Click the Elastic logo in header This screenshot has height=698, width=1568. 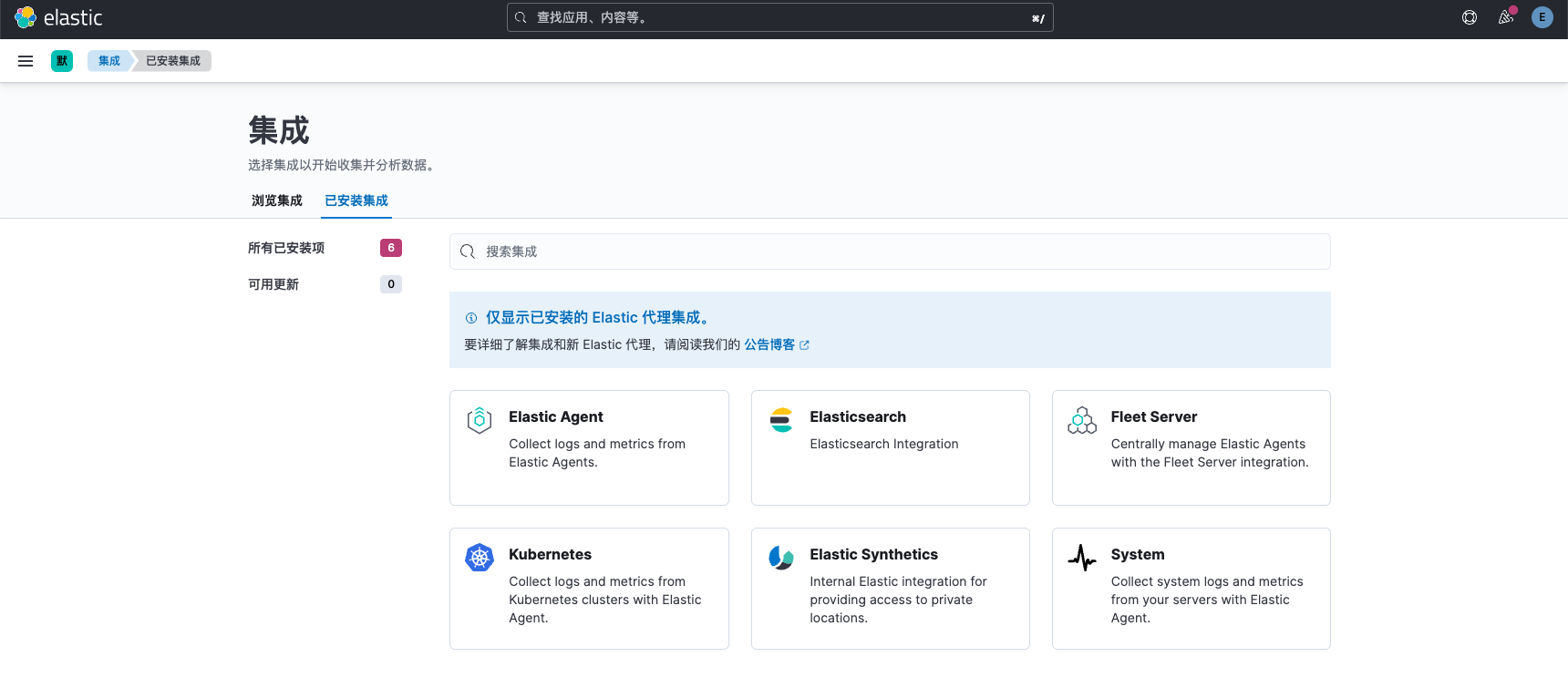[x=58, y=17]
